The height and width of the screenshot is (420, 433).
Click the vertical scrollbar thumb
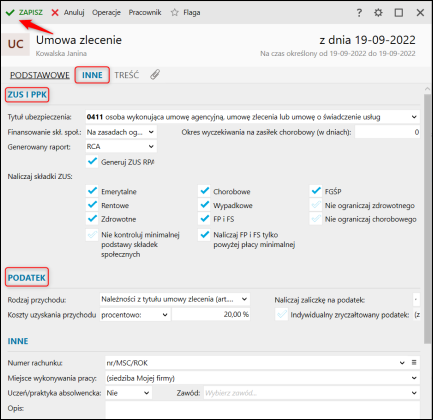coord(427,218)
